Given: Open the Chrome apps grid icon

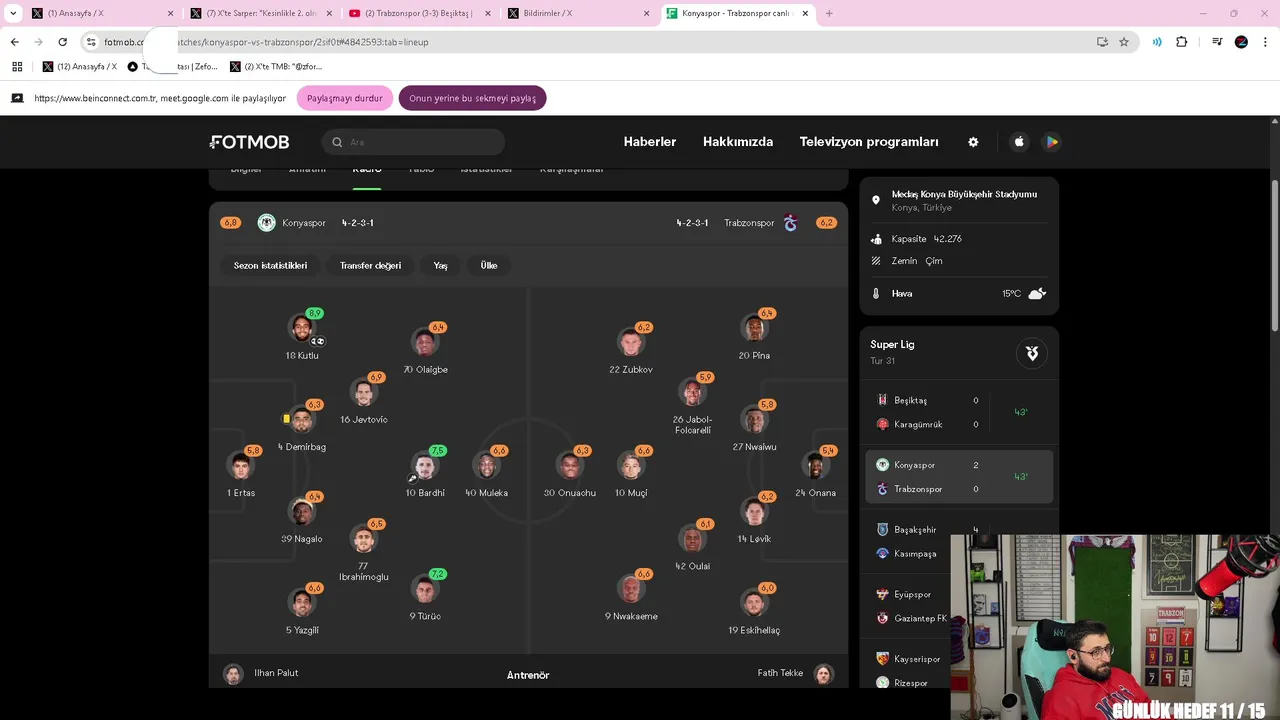Looking at the screenshot, I should coord(17,67).
